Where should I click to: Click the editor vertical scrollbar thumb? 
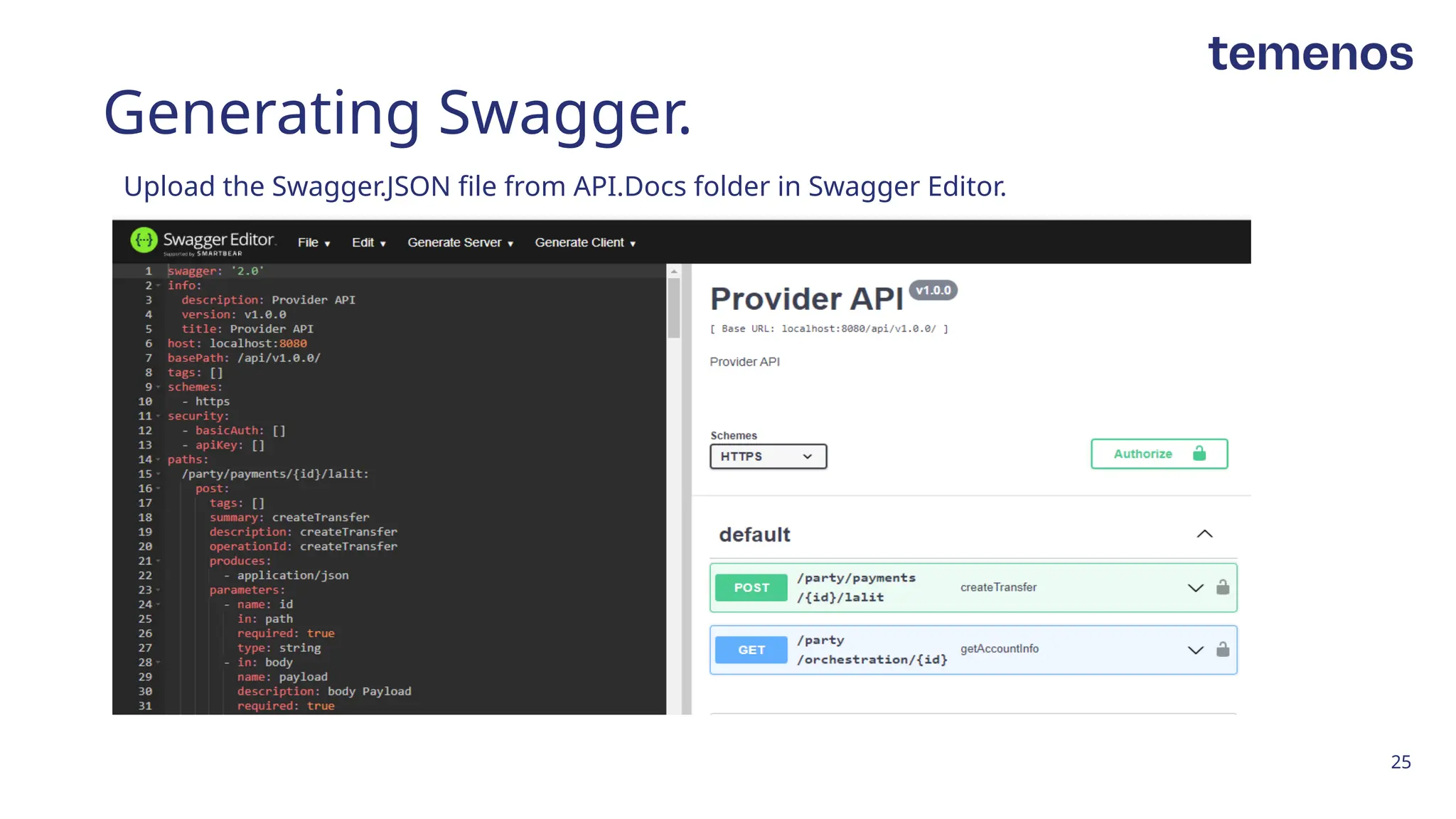pyautogui.click(x=674, y=307)
